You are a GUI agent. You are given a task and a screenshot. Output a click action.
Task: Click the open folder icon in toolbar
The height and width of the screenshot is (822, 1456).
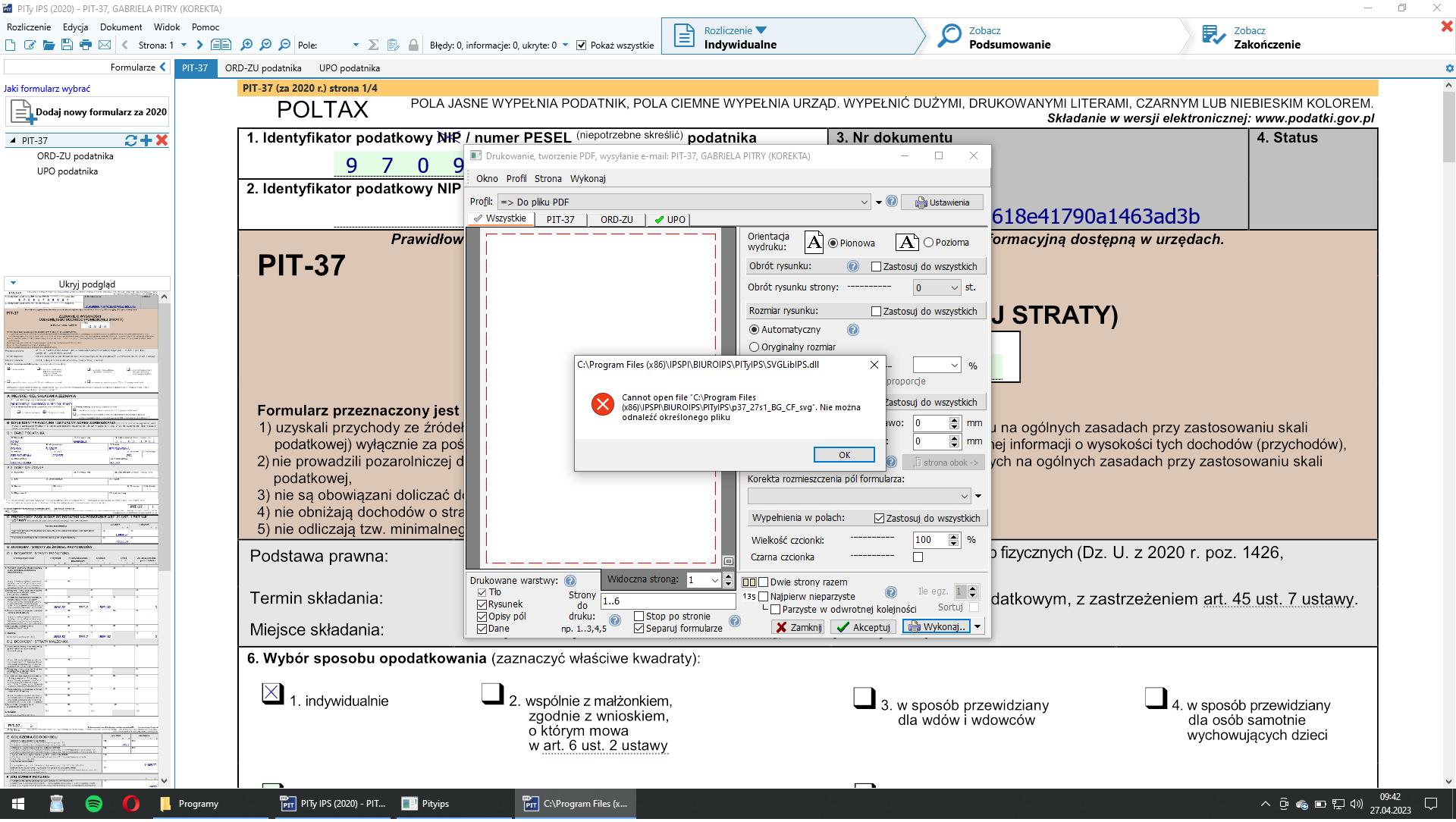pyautogui.click(x=49, y=45)
